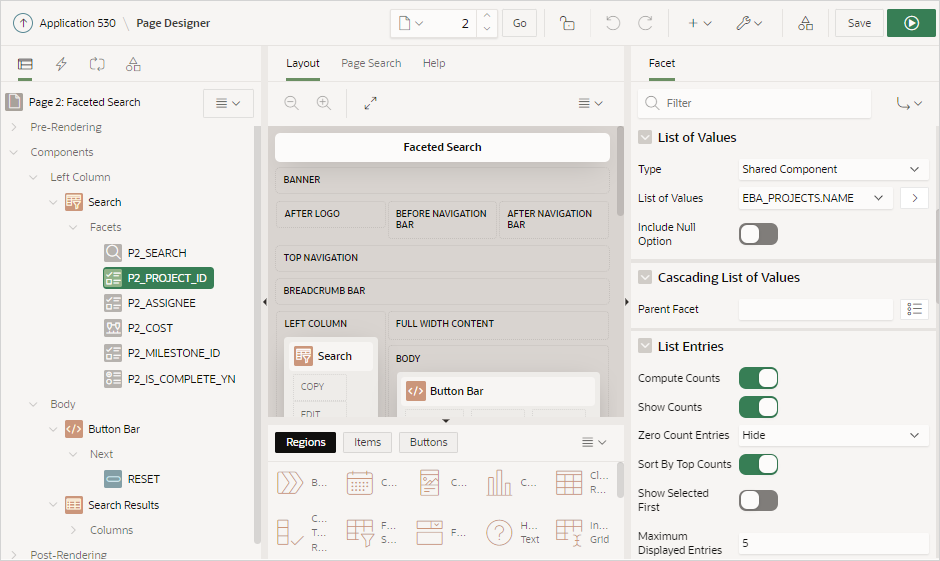940x561 pixels.
Task: Select the Help Text region icon
Action: [x=499, y=532]
